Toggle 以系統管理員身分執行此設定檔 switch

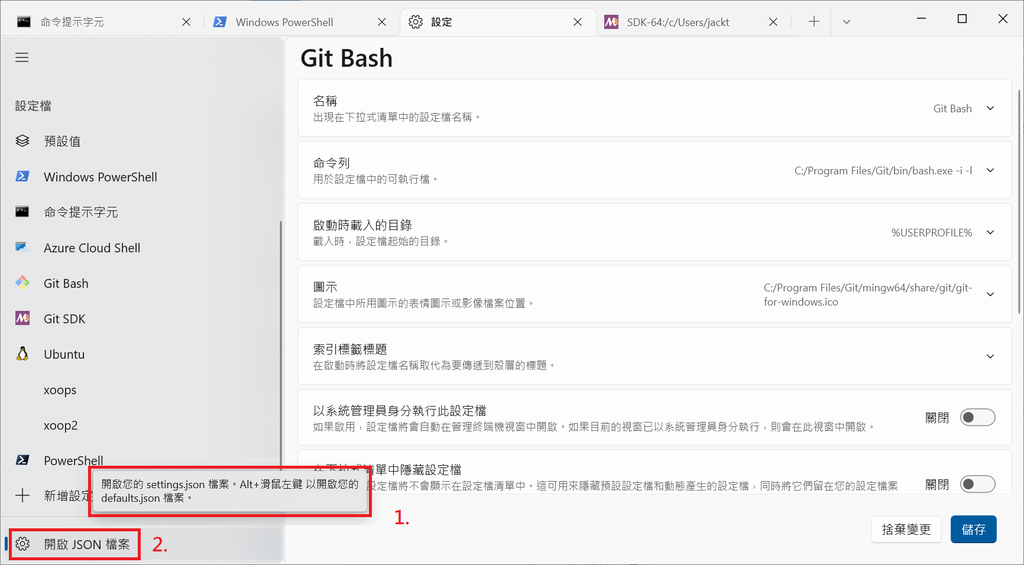[978, 417]
